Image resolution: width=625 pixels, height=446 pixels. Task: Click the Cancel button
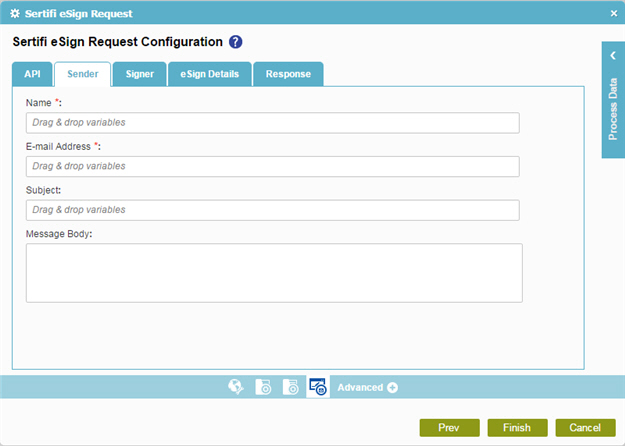point(586,428)
